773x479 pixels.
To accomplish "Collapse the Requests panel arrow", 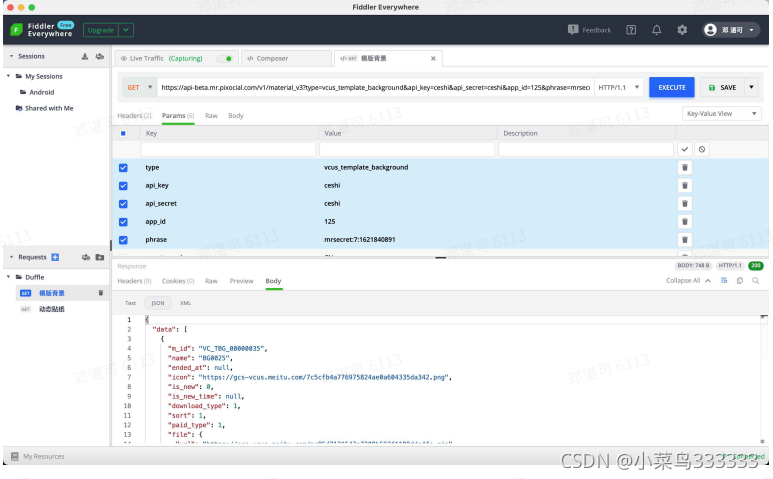I will click(11, 257).
